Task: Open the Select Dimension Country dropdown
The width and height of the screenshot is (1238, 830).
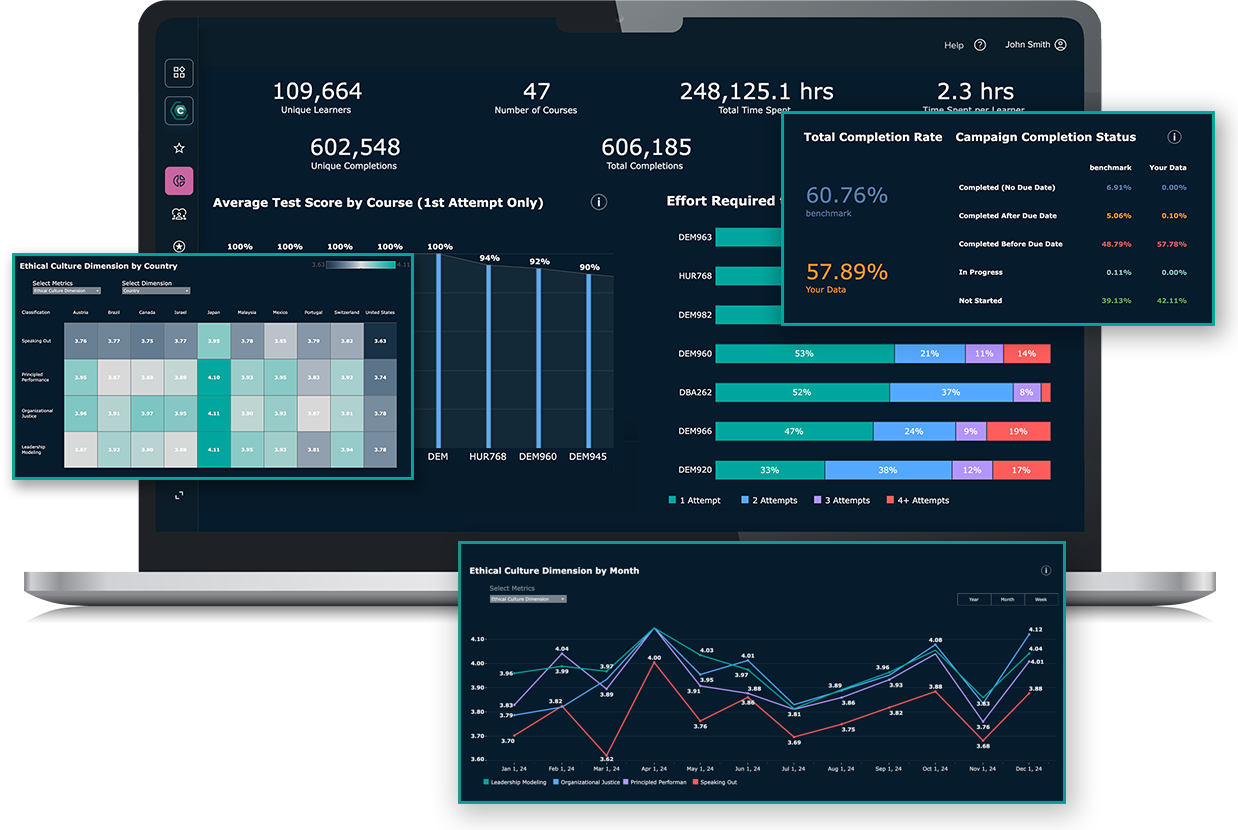Action: 153,291
